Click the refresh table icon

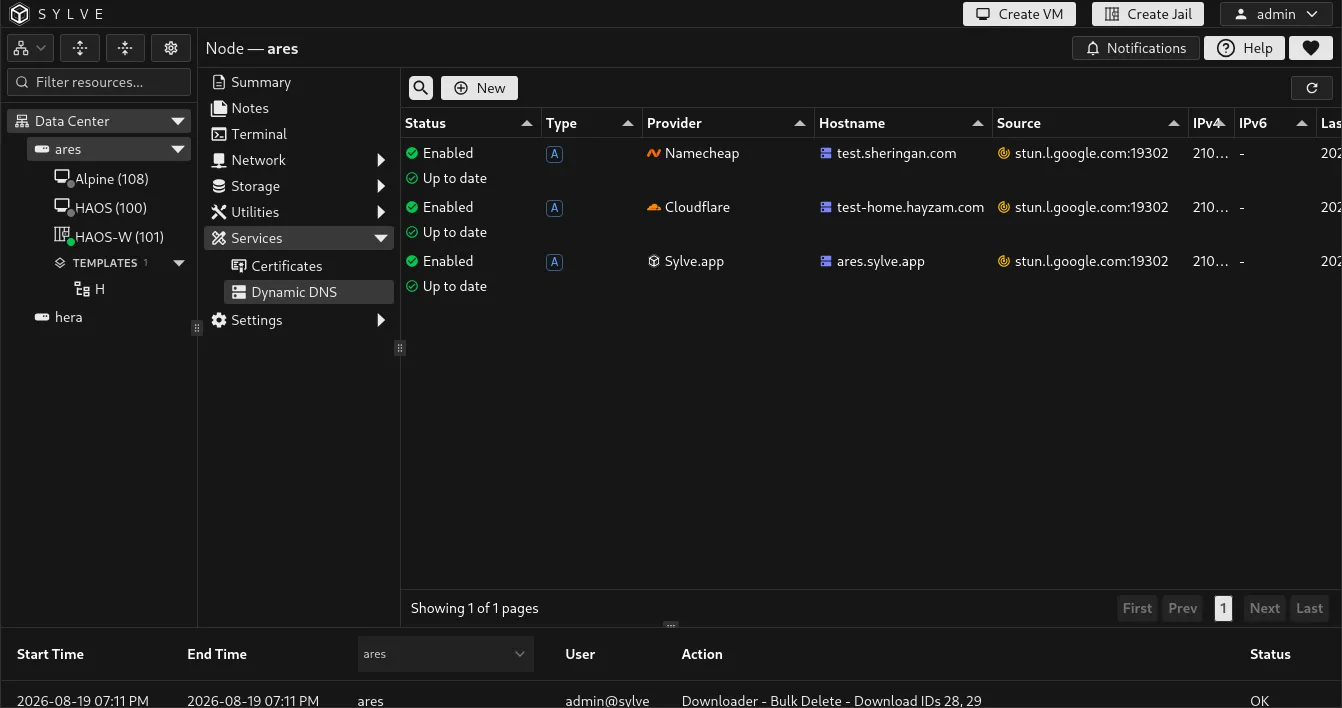click(1312, 88)
